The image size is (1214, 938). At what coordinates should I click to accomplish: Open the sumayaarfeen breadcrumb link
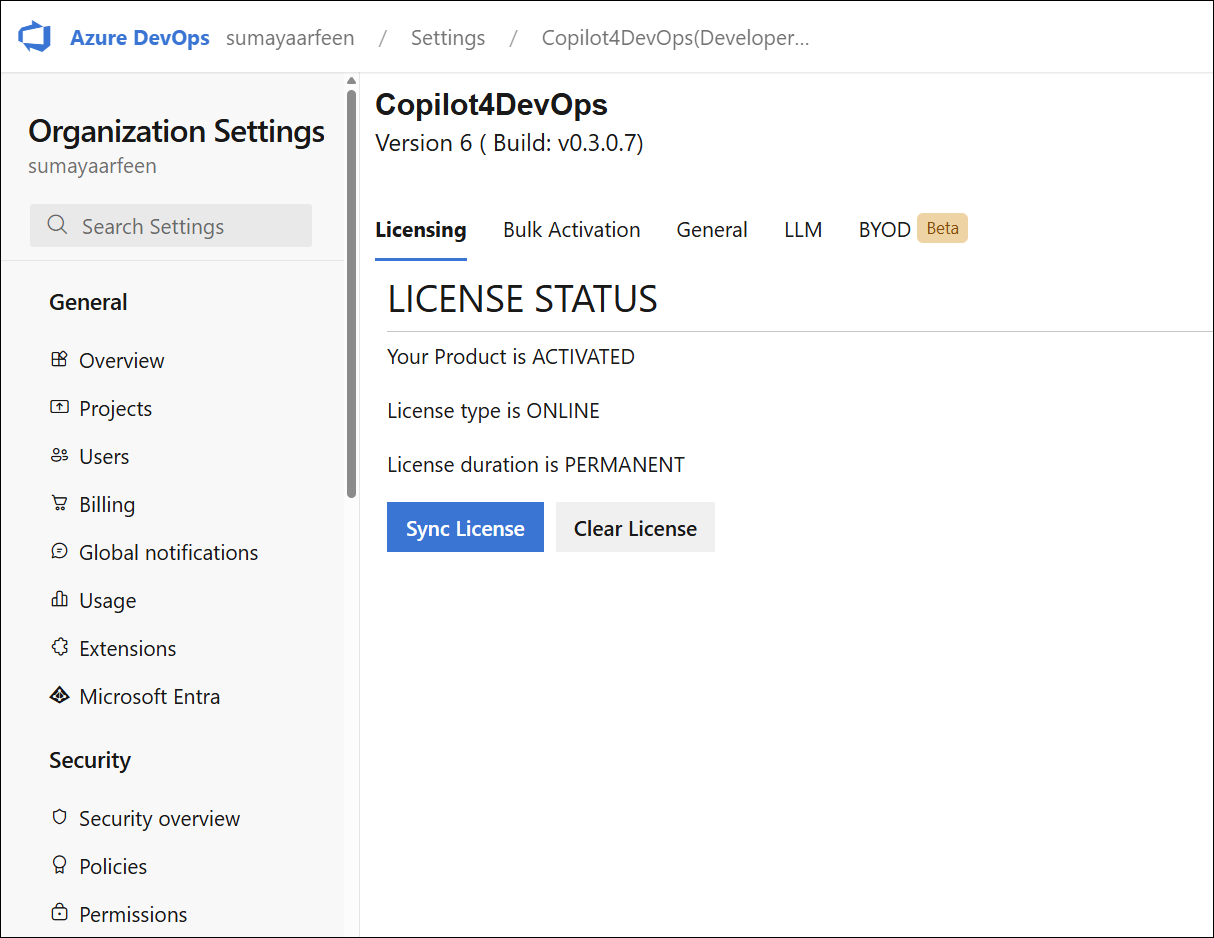point(290,38)
